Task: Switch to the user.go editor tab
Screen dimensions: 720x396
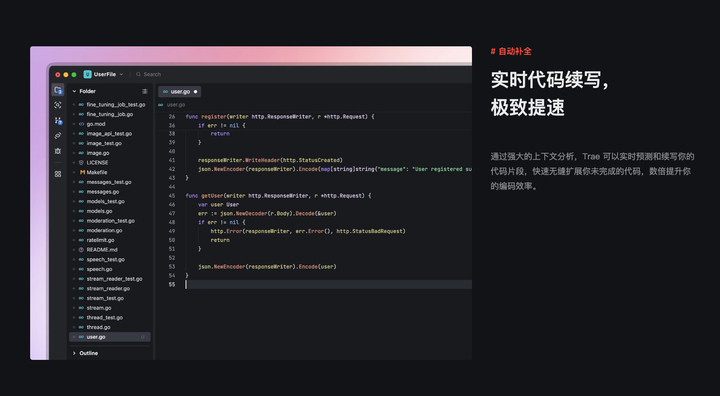Action: (x=180, y=91)
